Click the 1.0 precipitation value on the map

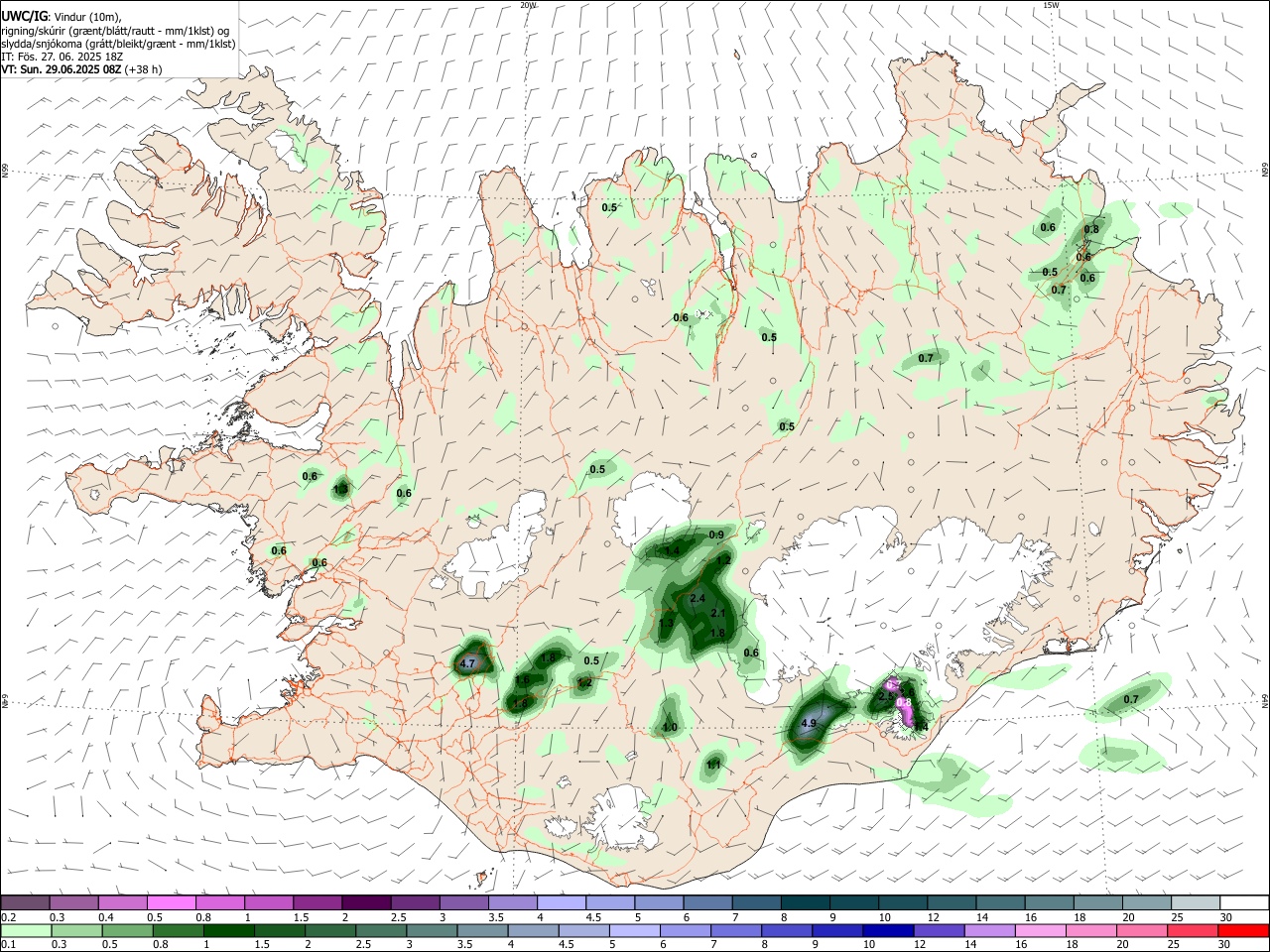(x=670, y=728)
